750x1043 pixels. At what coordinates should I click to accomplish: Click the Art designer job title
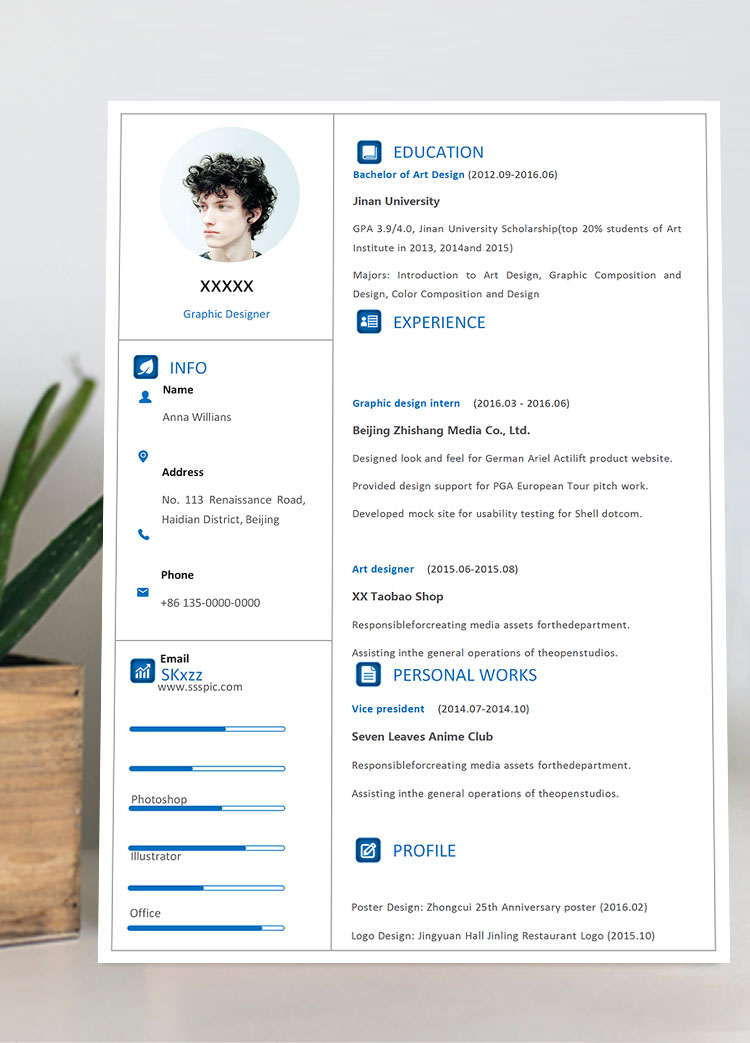383,569
